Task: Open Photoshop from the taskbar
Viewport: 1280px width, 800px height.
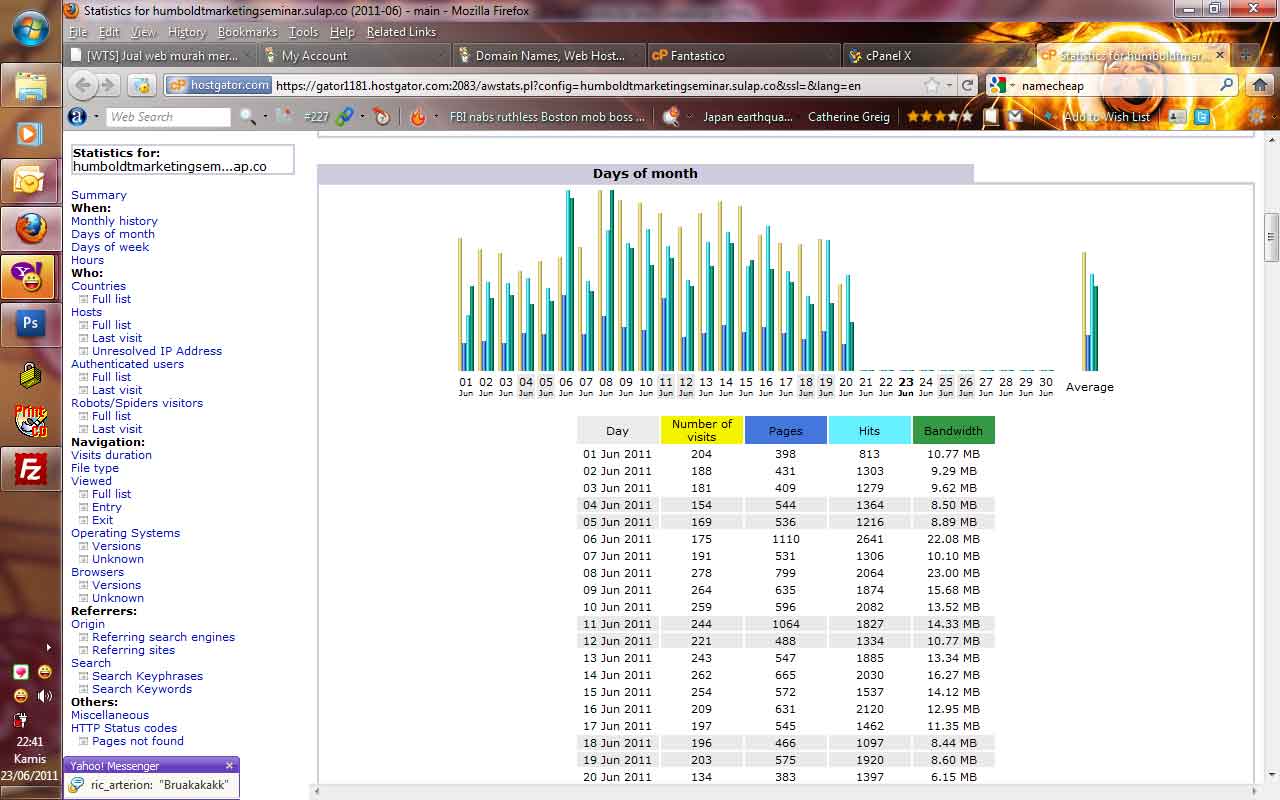Action: 30,324
